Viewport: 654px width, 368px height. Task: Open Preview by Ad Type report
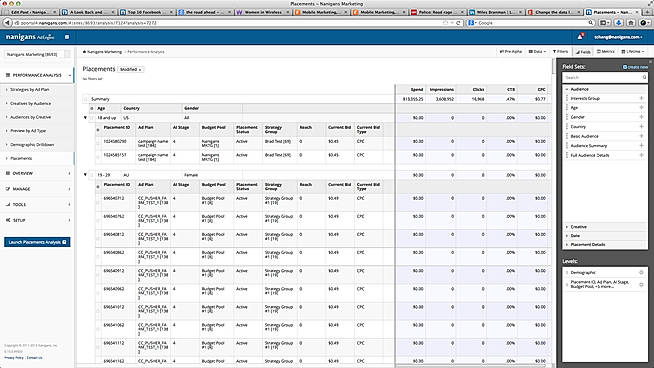[x=28, y=131]
